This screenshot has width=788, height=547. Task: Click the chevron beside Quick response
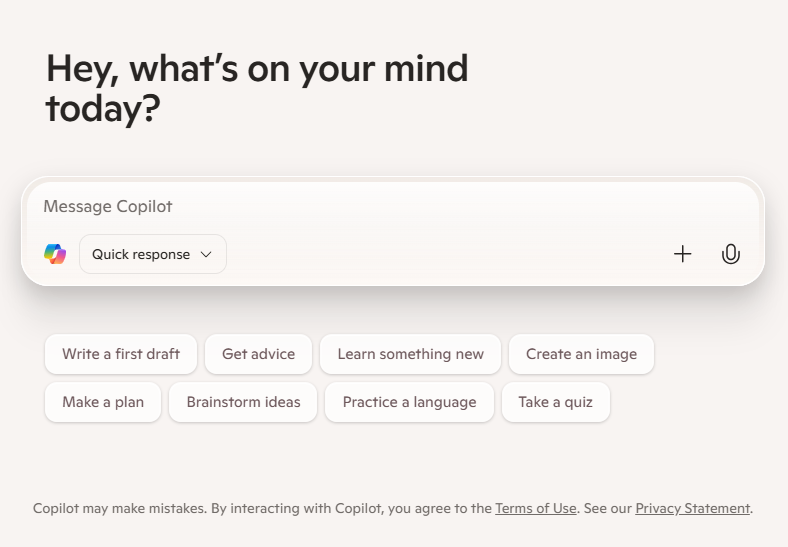tap(206, 254)
